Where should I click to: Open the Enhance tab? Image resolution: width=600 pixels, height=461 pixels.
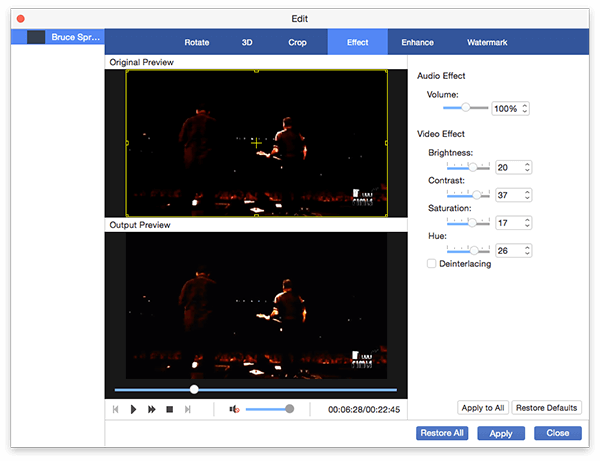417,42
